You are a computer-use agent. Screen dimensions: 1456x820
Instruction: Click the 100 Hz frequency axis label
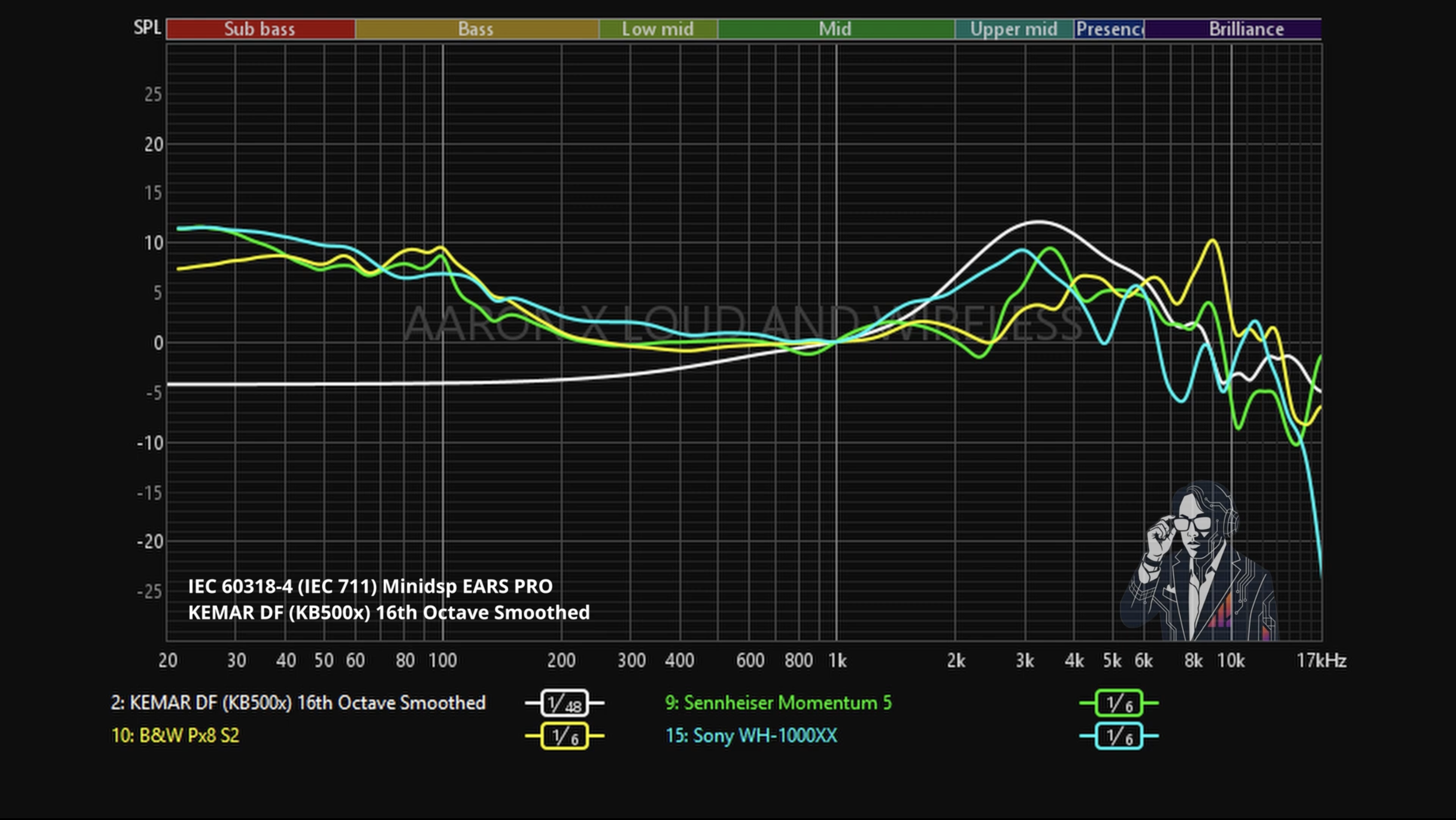(443, 660)
